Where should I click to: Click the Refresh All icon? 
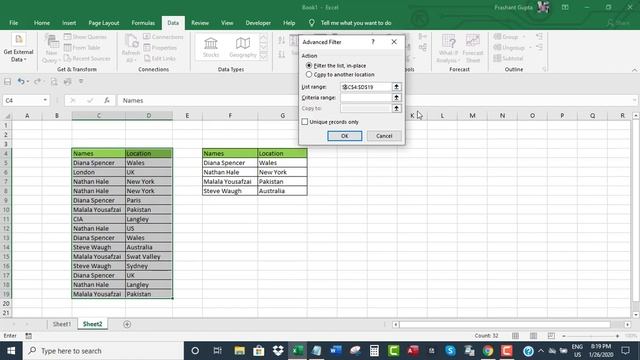131,48
